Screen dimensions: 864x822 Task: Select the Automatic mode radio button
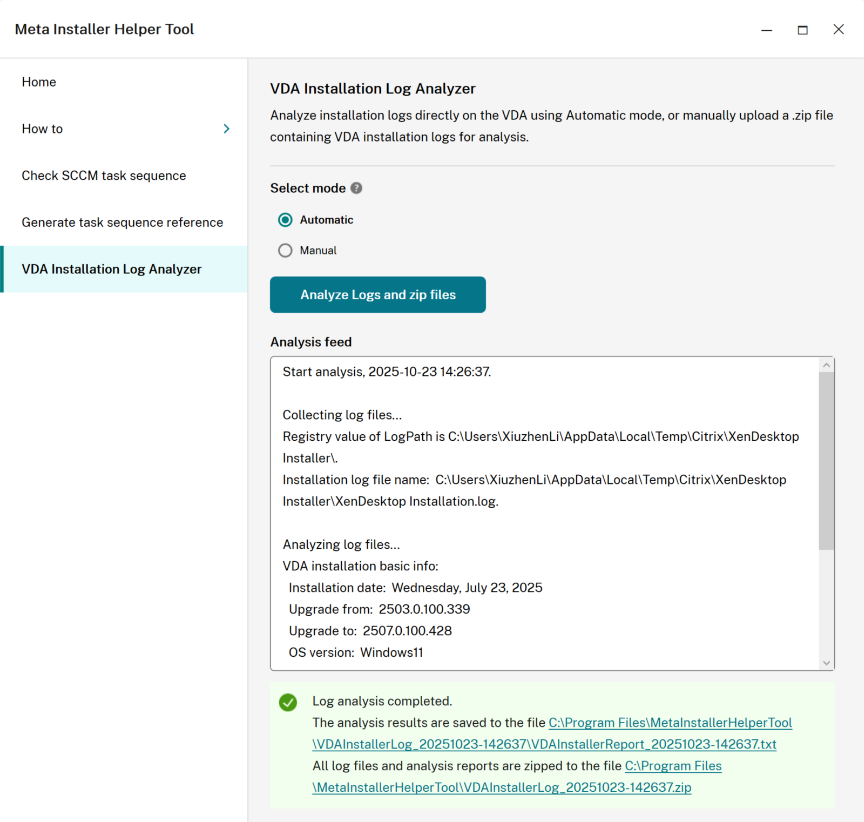tap(286, 220)
